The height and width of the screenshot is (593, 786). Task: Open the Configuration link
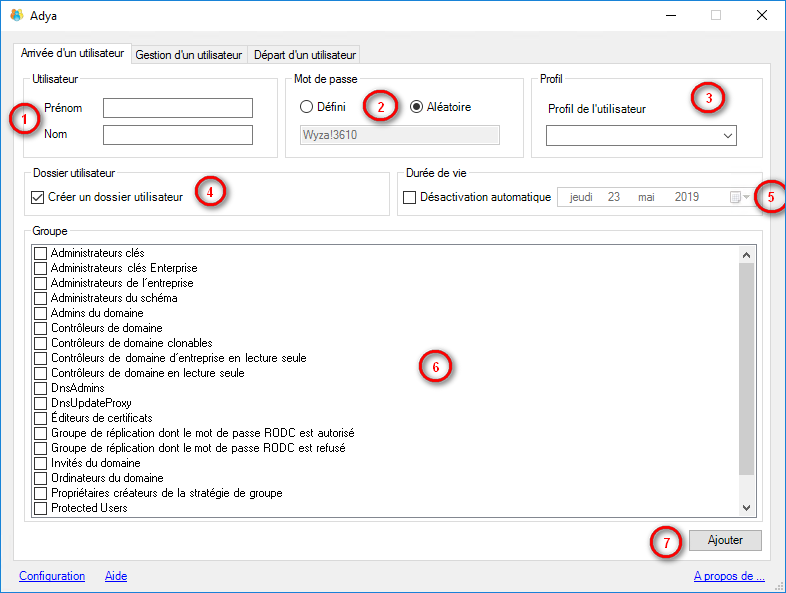tap(52, 576)
